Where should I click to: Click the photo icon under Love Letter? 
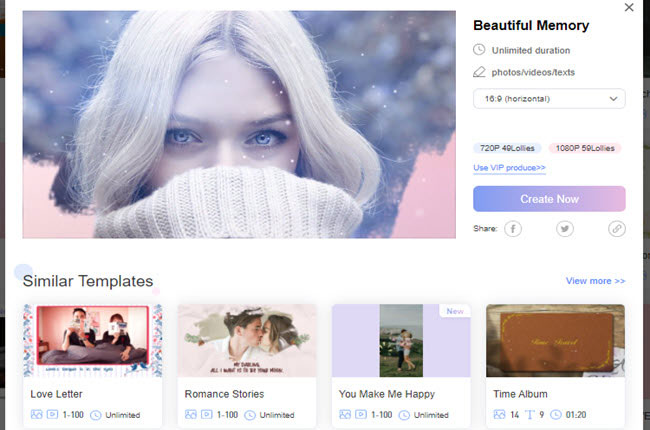coord(36,414)
